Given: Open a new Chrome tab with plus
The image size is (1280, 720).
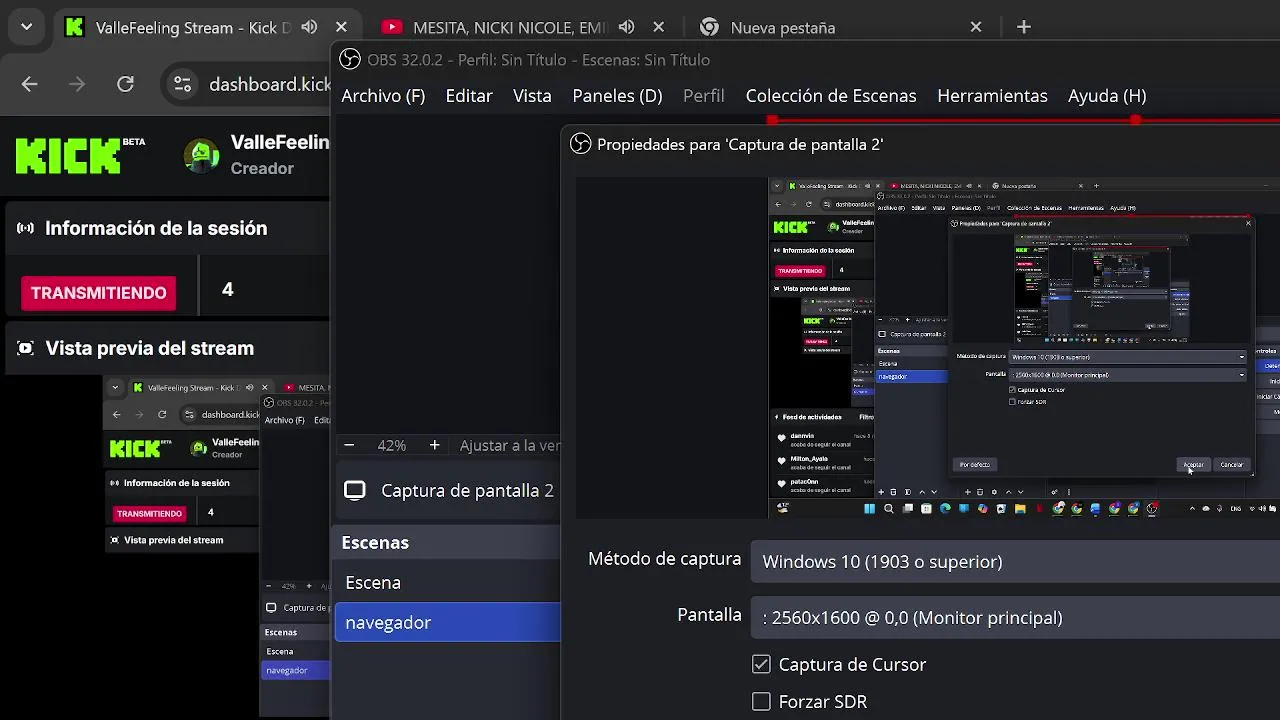Looking at the screenshot, I should (1023, 27).
